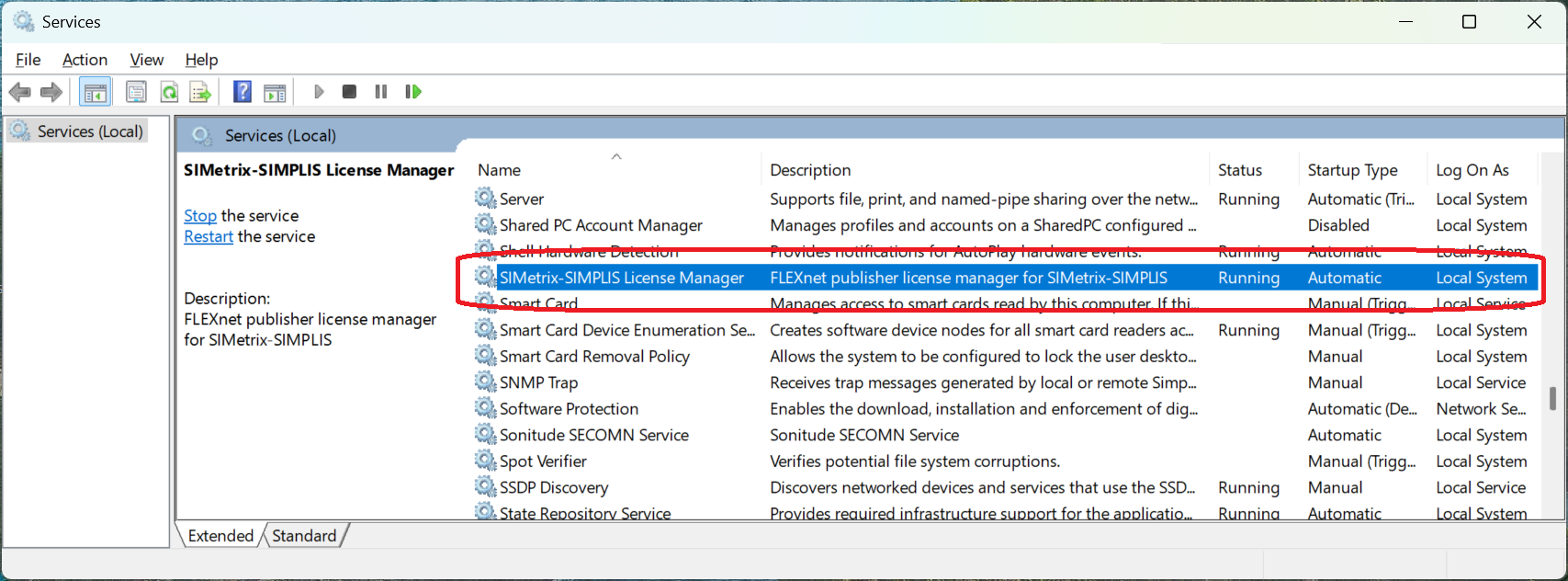Click the gear icon of Sonitude SECOMN Service

(485, 434)
